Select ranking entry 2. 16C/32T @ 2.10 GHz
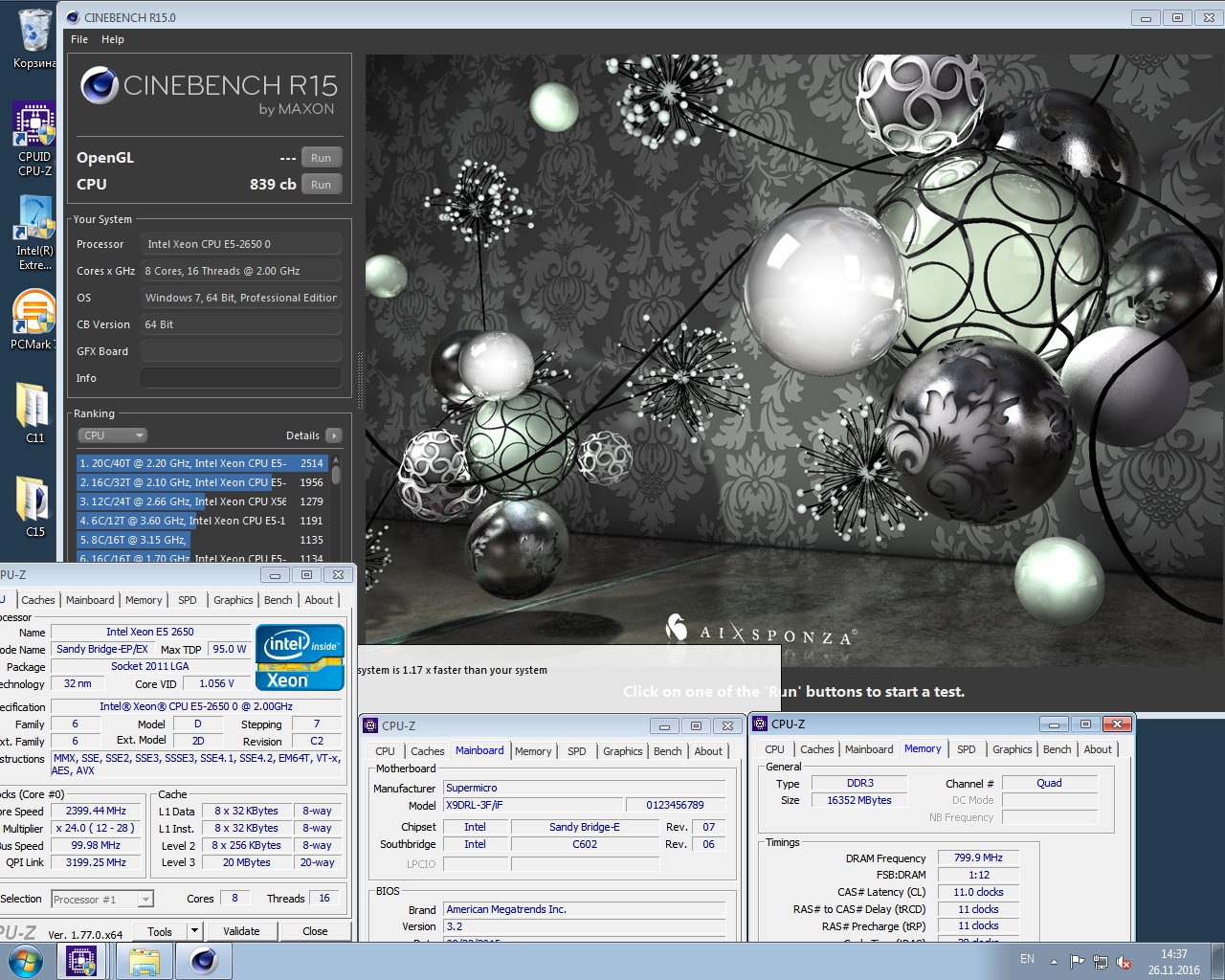 click(203, 482)
